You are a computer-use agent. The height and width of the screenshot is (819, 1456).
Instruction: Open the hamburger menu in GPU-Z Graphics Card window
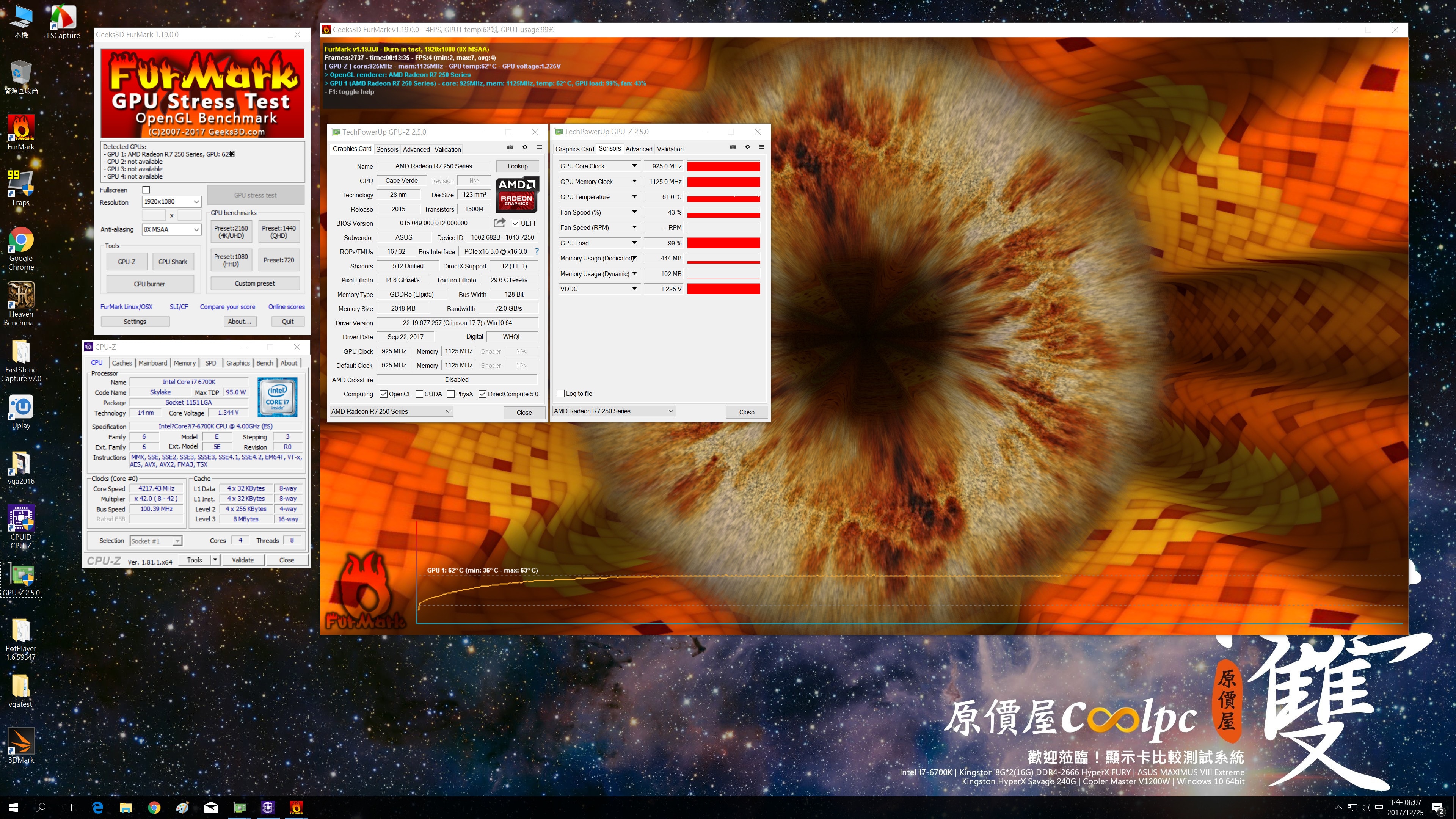click(x=539, y=147)
